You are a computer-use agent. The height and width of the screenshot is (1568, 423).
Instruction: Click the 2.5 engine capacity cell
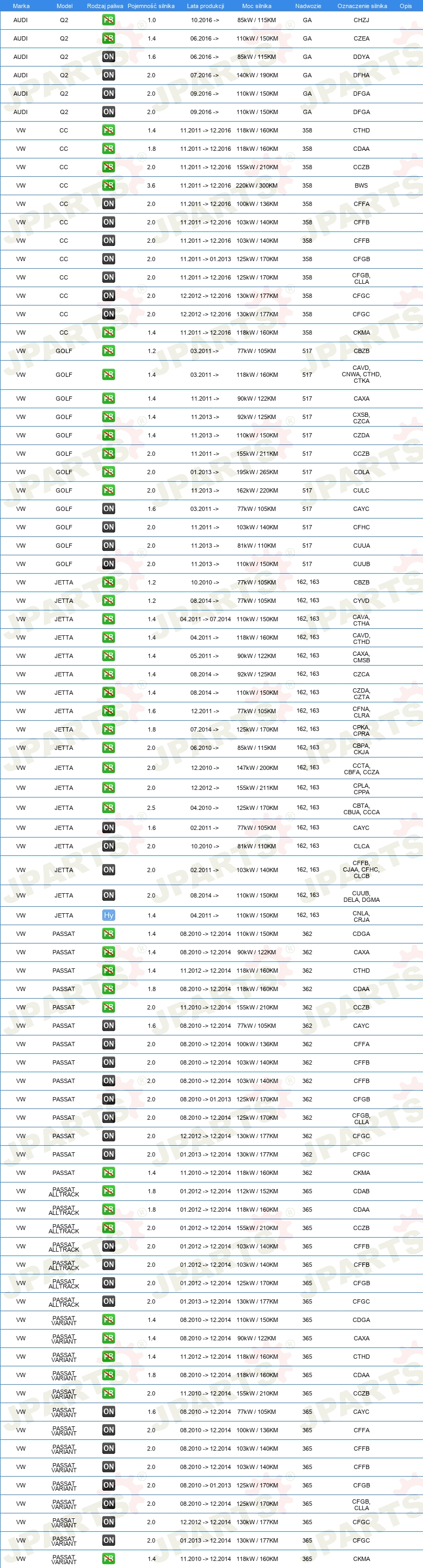151,808
